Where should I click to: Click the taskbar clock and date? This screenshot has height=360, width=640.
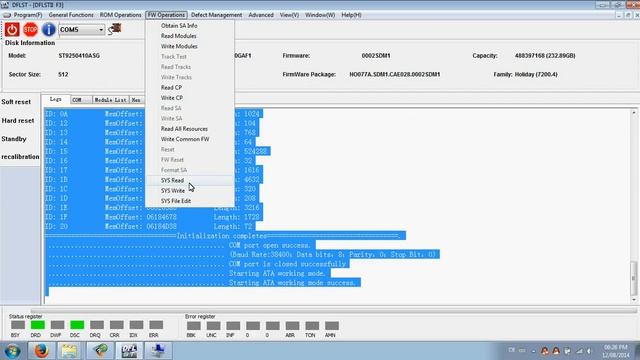coord(616,351)
